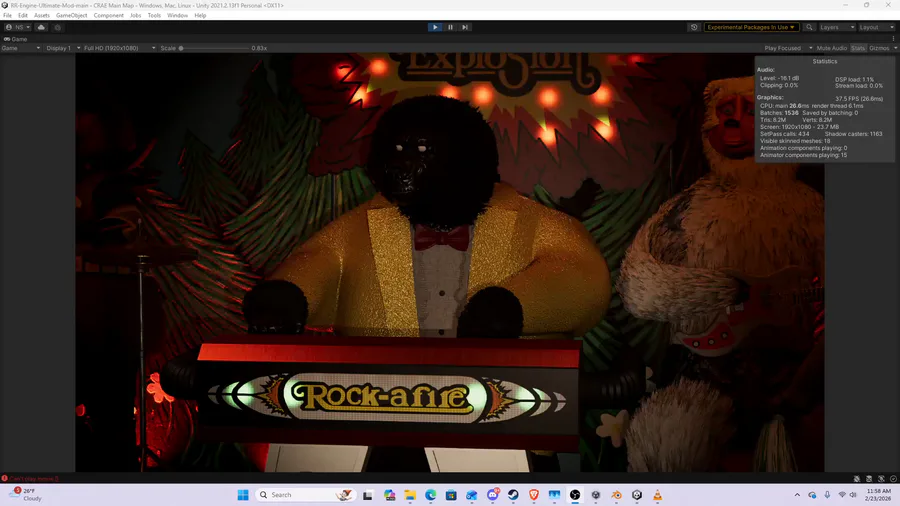This screenshot has height=506, width=900.
Task: Click third status bar icon at bottom right
Action: [881, 478]
